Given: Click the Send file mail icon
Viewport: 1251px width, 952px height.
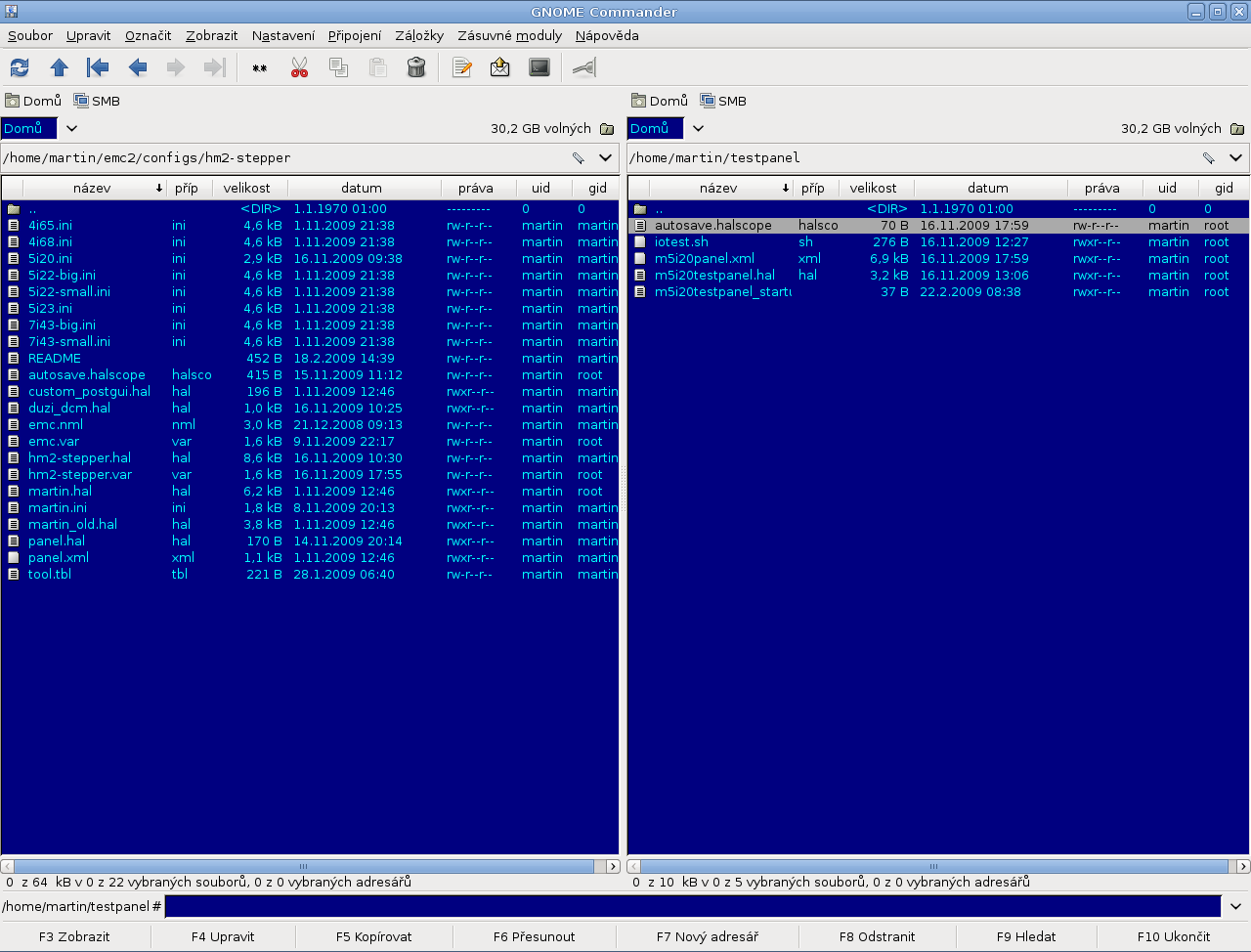Looking at the screenshot, I should (500, 67).
